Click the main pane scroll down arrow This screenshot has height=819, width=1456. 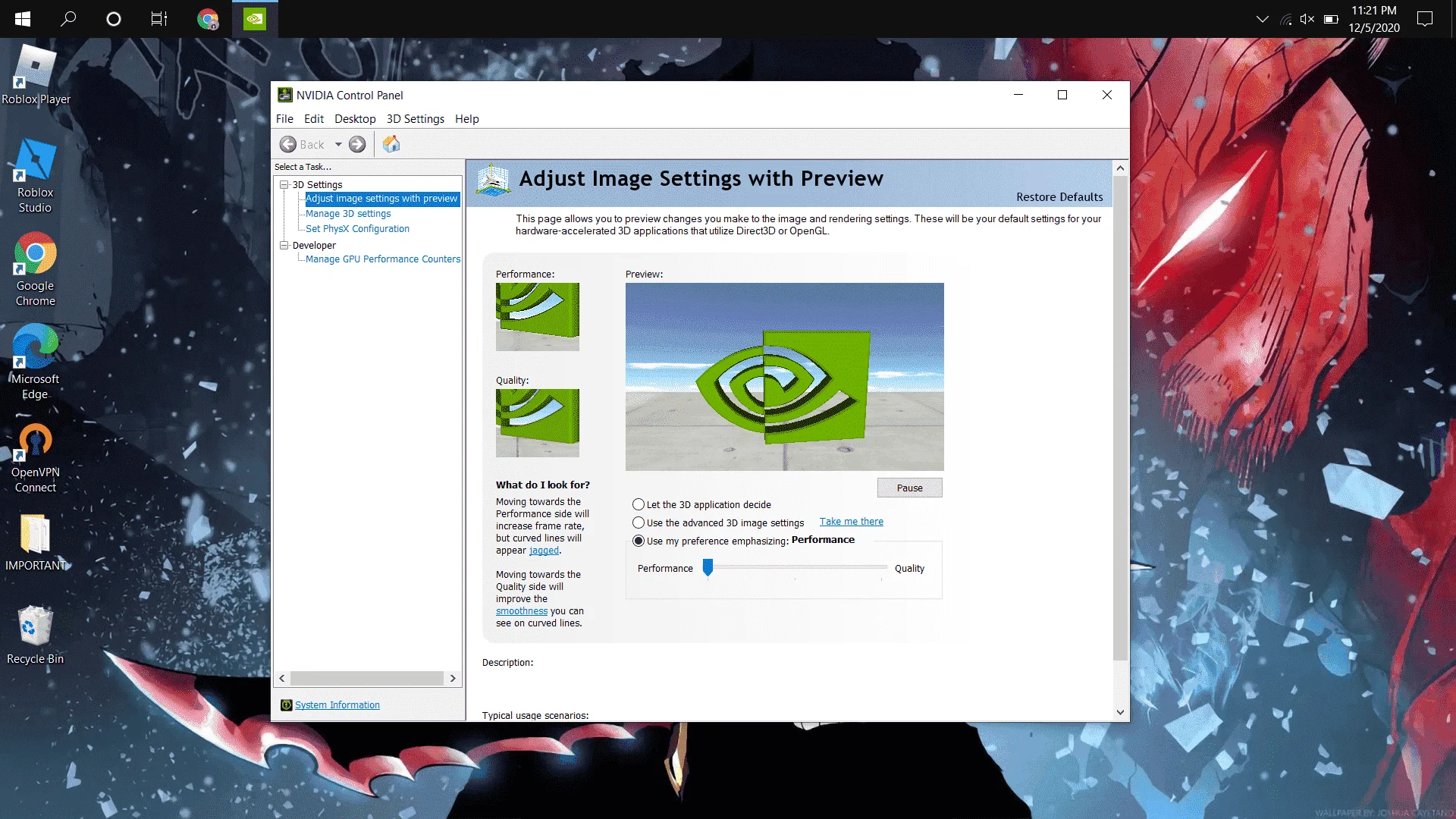tap(1120, 712)
